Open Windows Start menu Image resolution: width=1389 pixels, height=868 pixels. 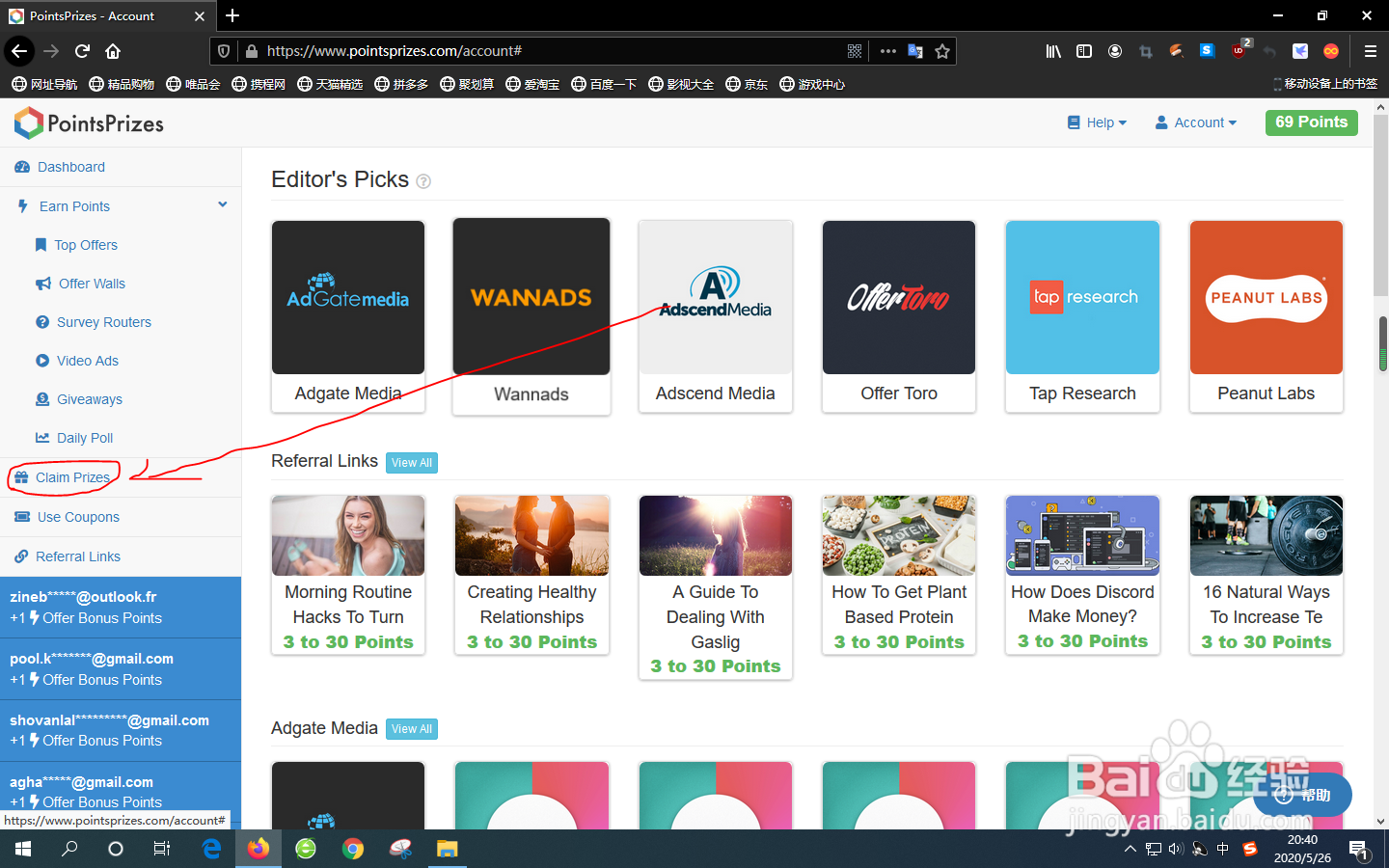coord(23,849)
